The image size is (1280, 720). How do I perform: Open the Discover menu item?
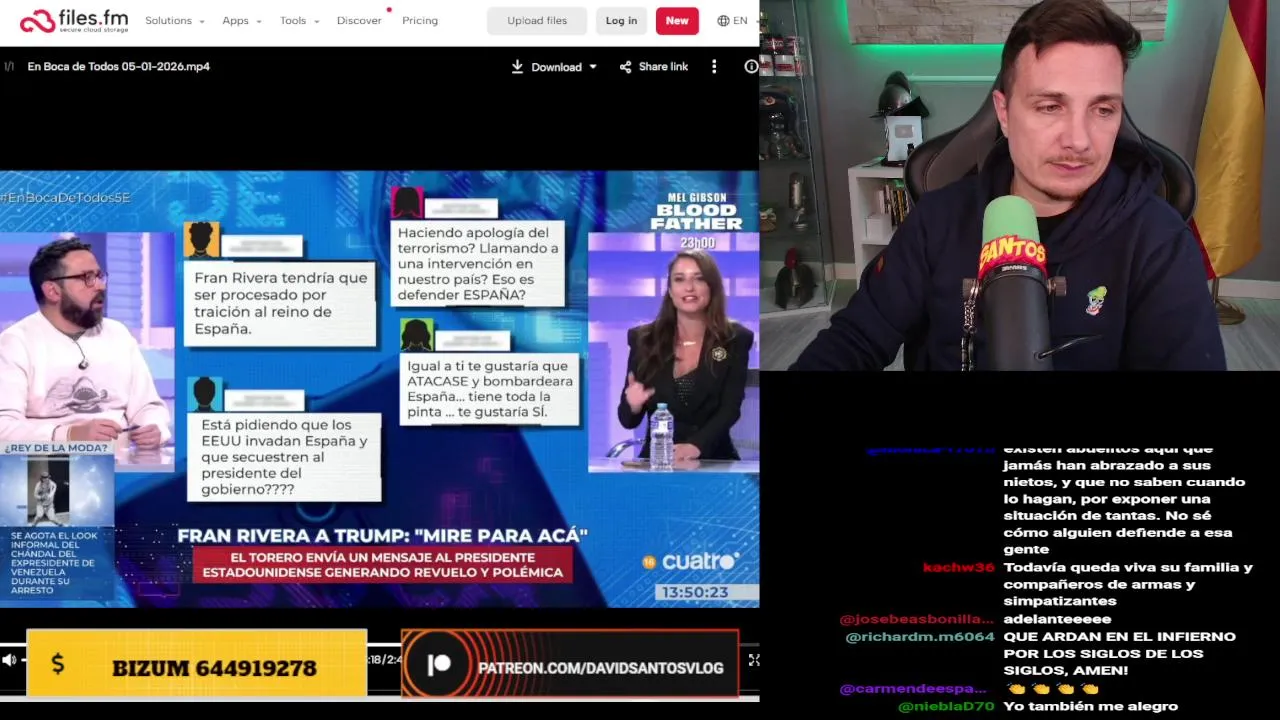[359, 21]
